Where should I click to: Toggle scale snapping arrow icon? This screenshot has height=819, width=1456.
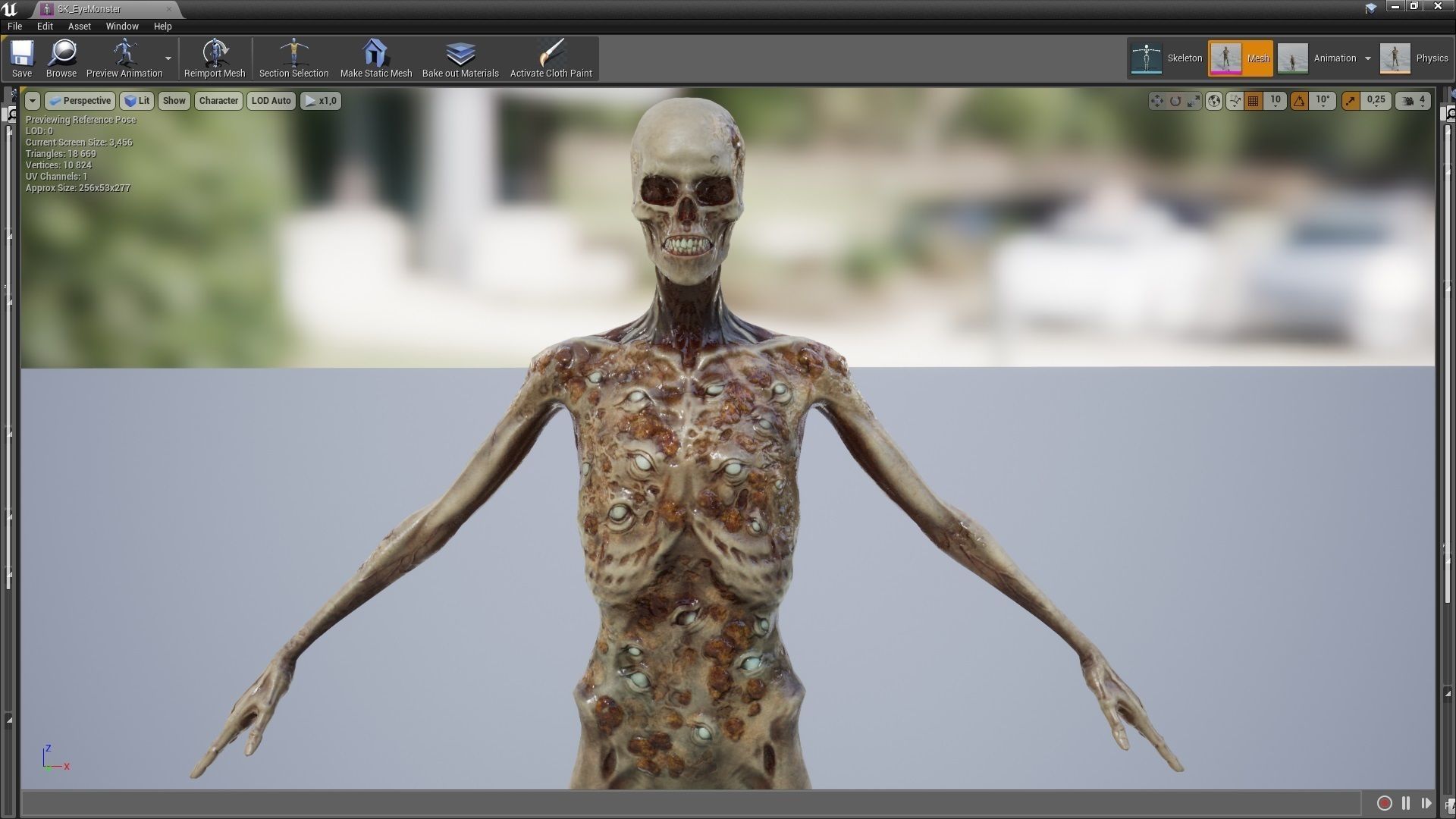1351,101
